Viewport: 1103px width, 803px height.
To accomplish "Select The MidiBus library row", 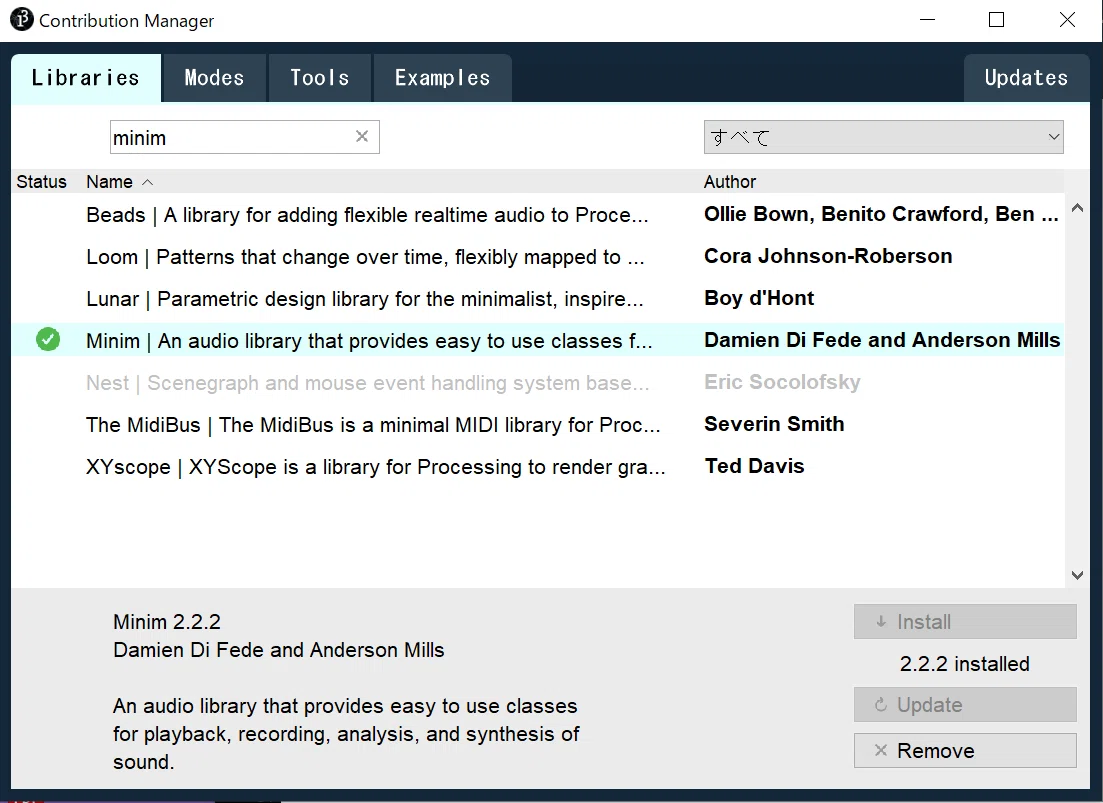I will click(537, 425).
